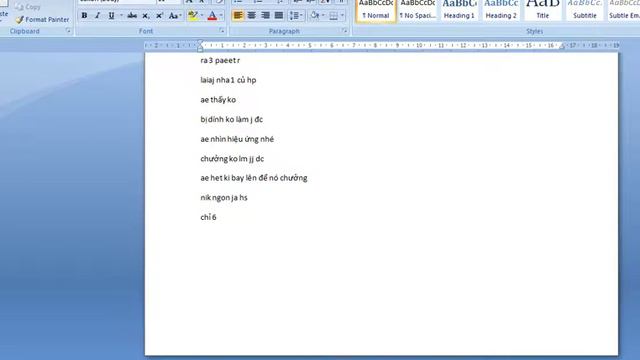Apply Title style

542,10
